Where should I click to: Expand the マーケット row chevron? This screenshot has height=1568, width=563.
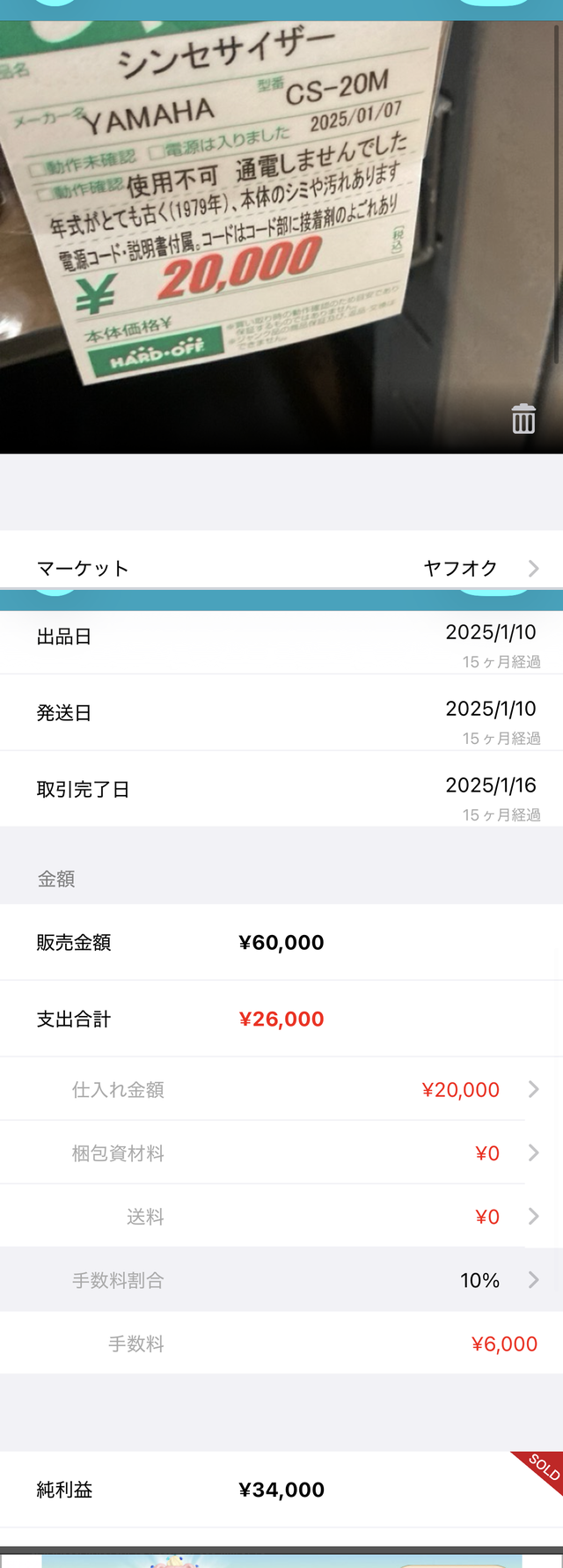pyautogui.click(x=533, y=569)
